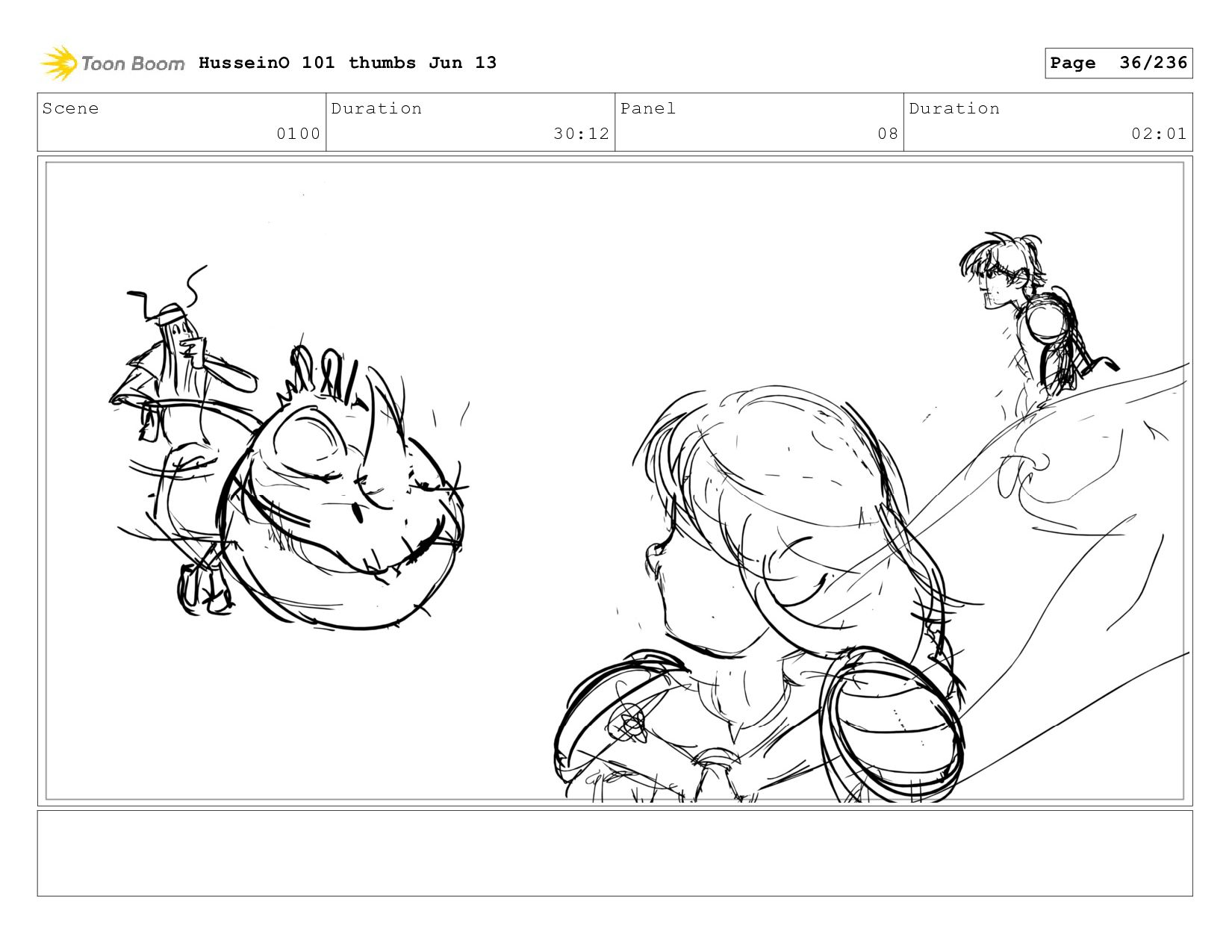Click the 'Scene' header label

[70, 108]
